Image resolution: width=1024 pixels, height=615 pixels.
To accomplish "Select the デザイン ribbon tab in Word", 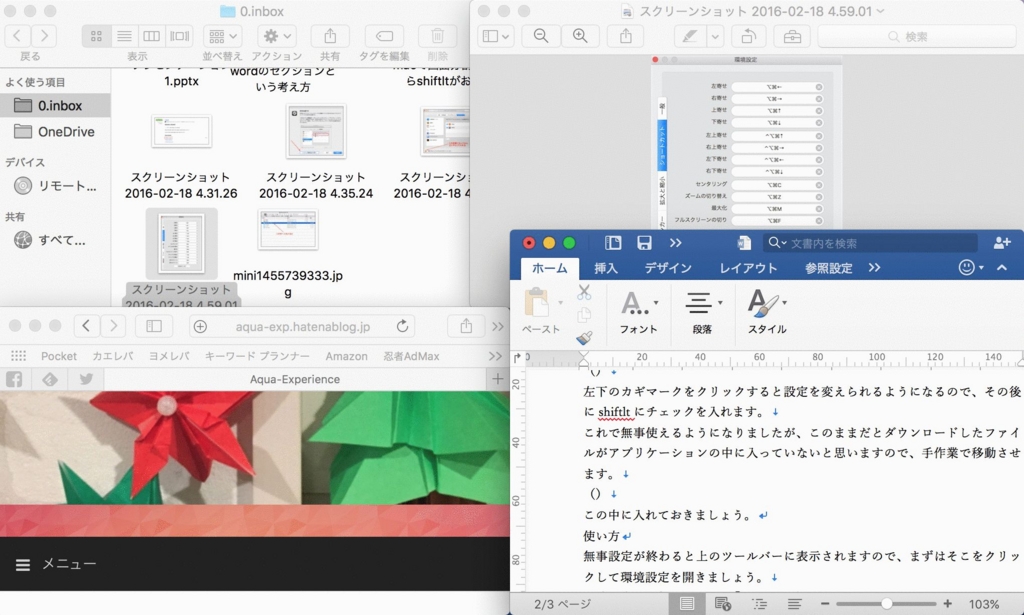I will tap(667, 268).
